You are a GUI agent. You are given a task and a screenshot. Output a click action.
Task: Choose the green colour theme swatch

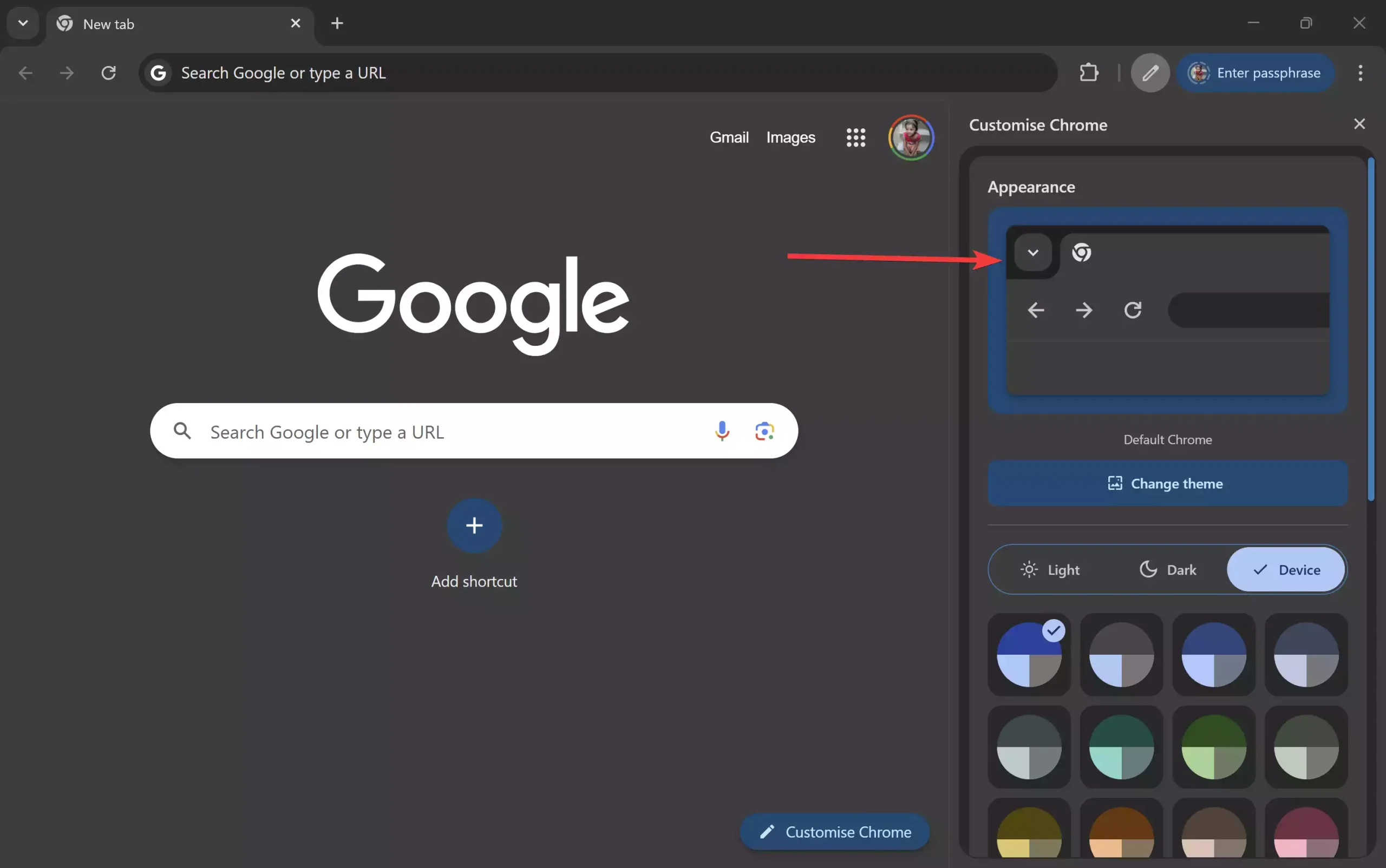tap(1213, 747)
